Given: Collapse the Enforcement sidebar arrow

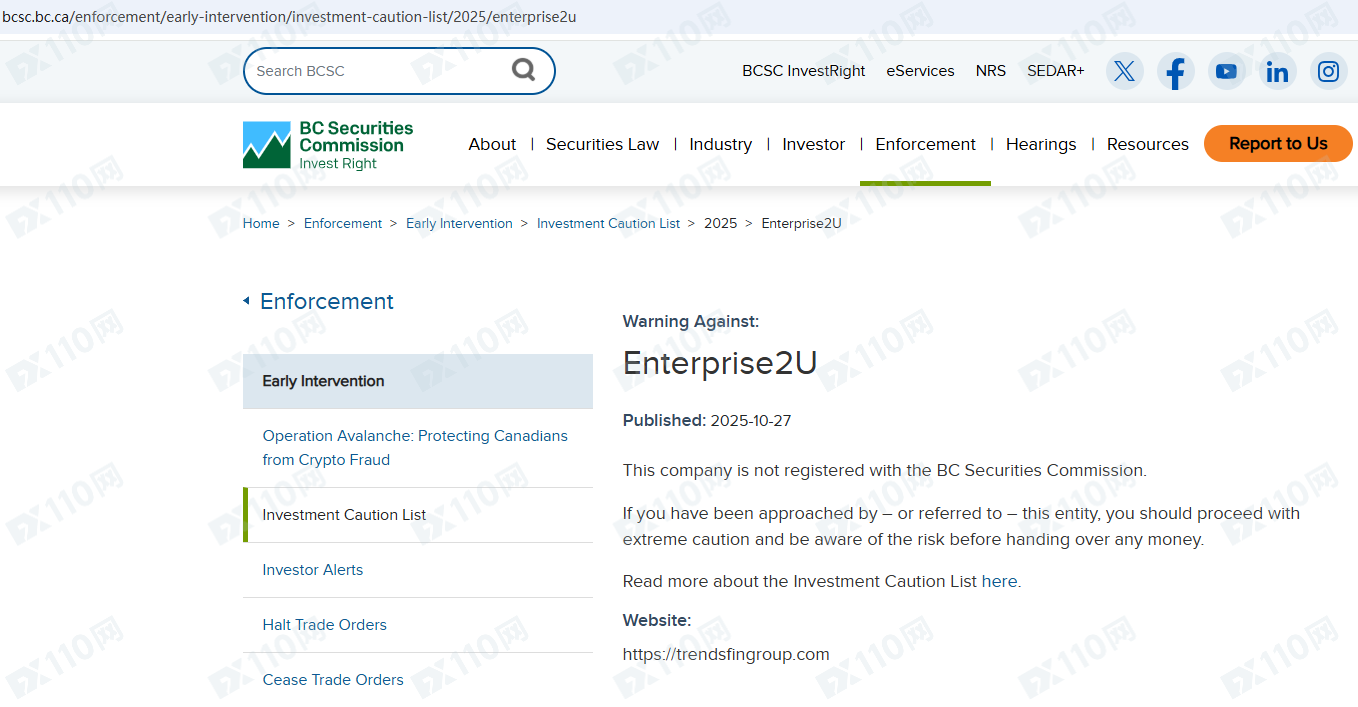Looking at the screenshot, I should click(246, 301).
